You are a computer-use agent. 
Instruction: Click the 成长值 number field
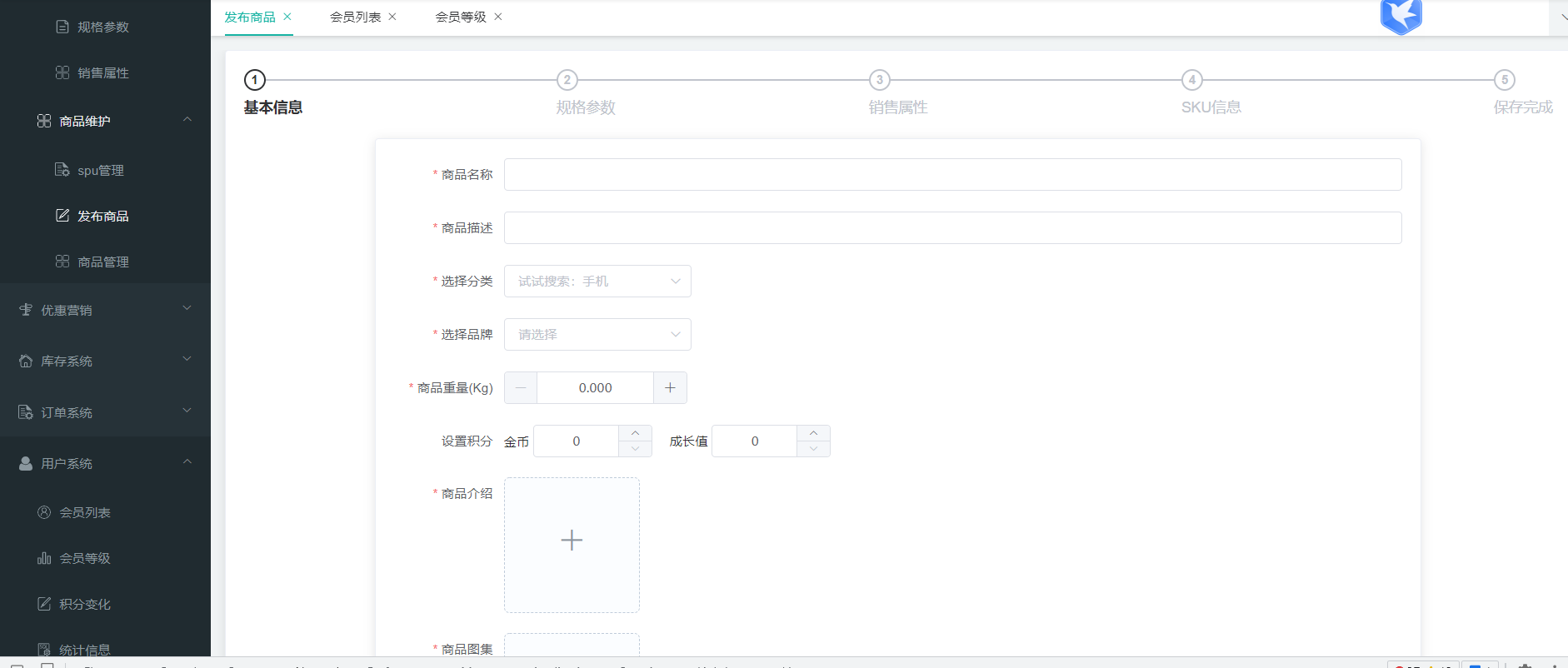[755, 441]
